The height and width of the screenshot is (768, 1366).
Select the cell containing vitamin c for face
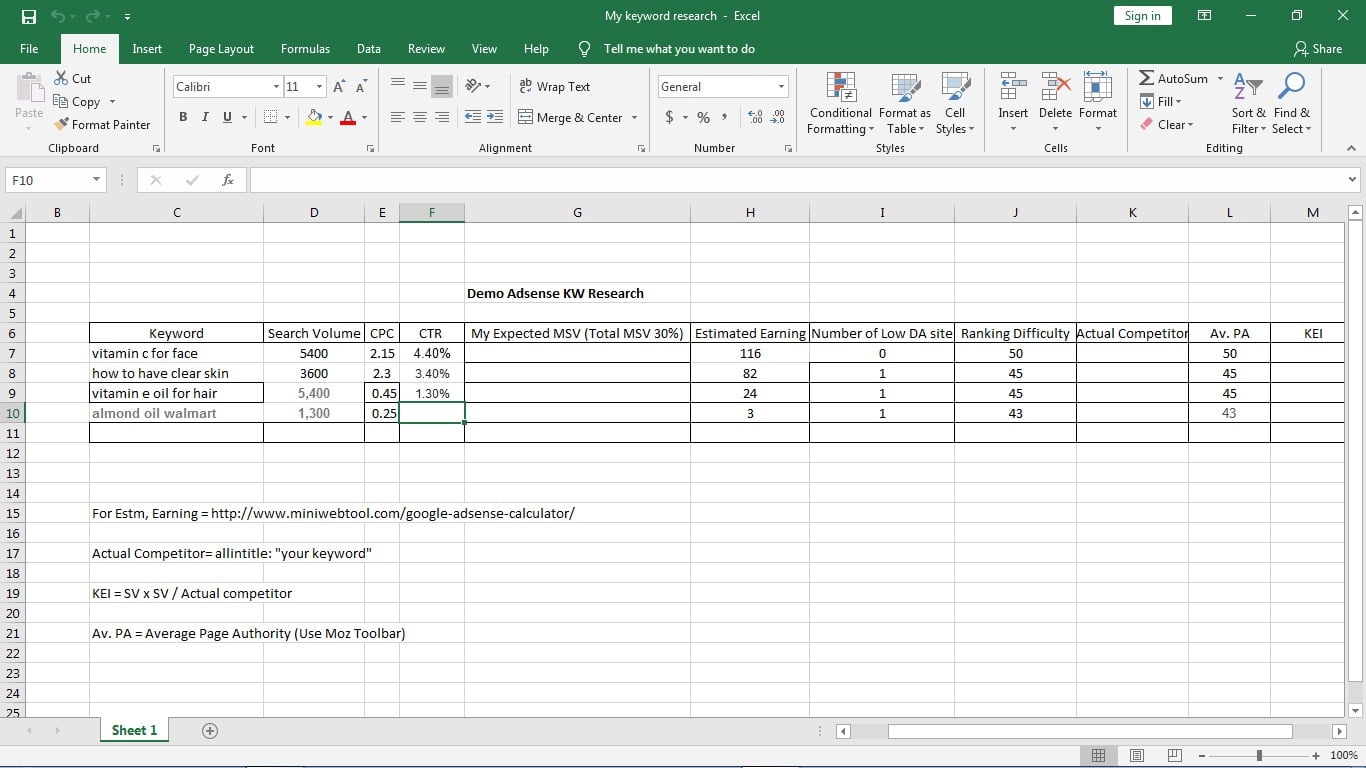pos(176,353)
